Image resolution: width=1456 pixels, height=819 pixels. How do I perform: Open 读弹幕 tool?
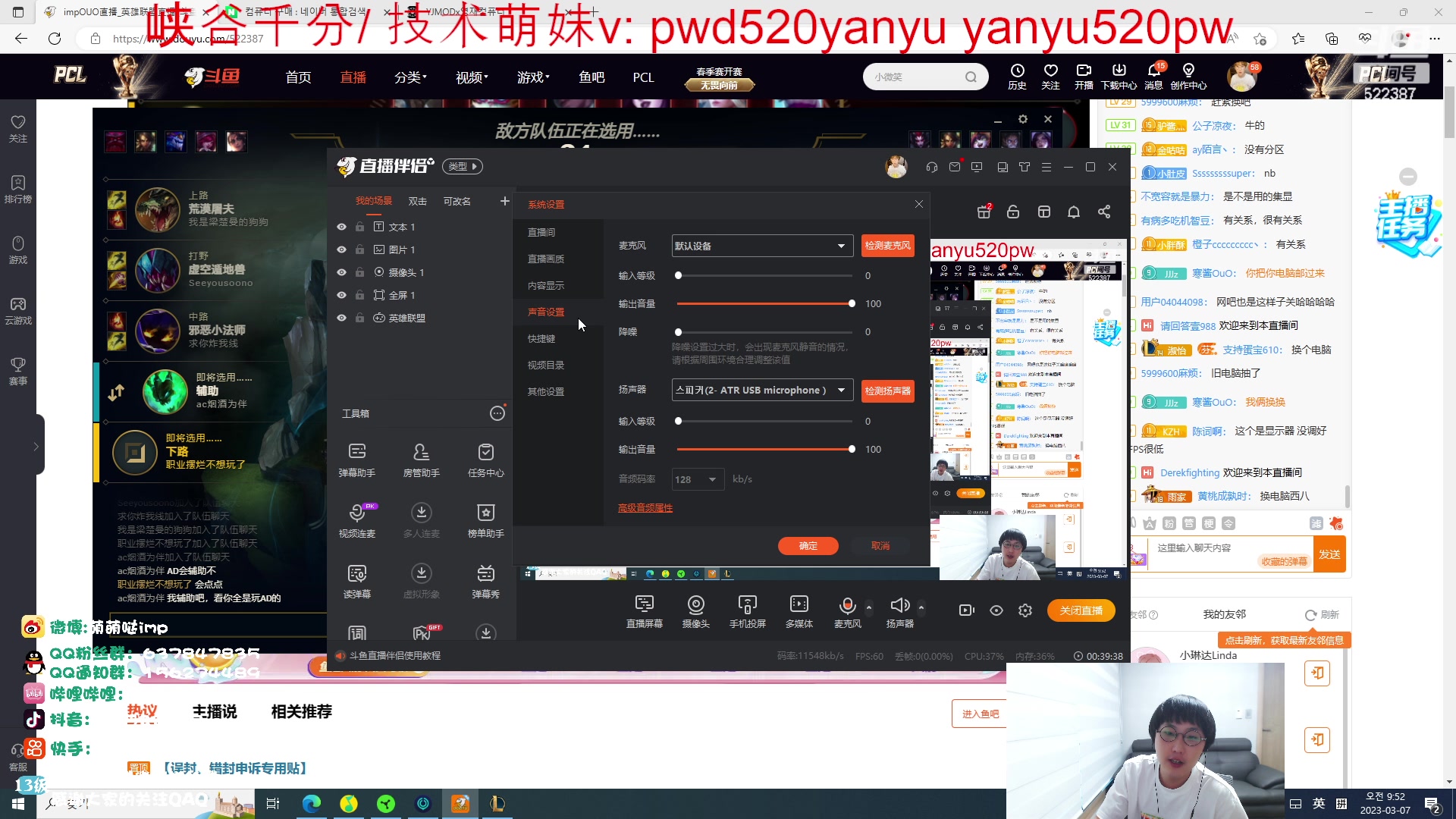(356, 581)
